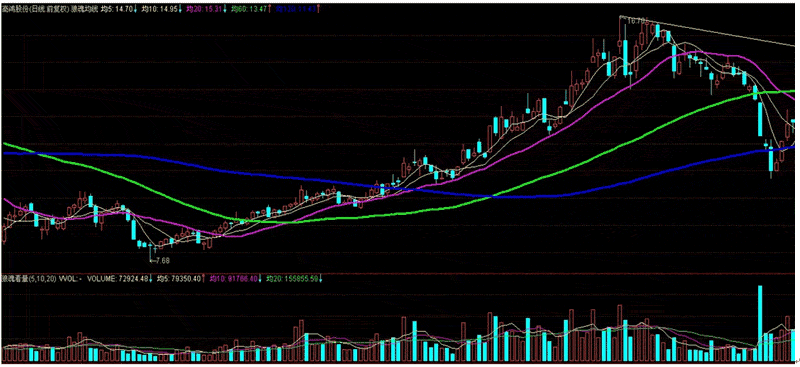Screen dimensions: 800x367
Task: Select the volume 均5: 79350.40 label
Action: (x=179, y=279)
